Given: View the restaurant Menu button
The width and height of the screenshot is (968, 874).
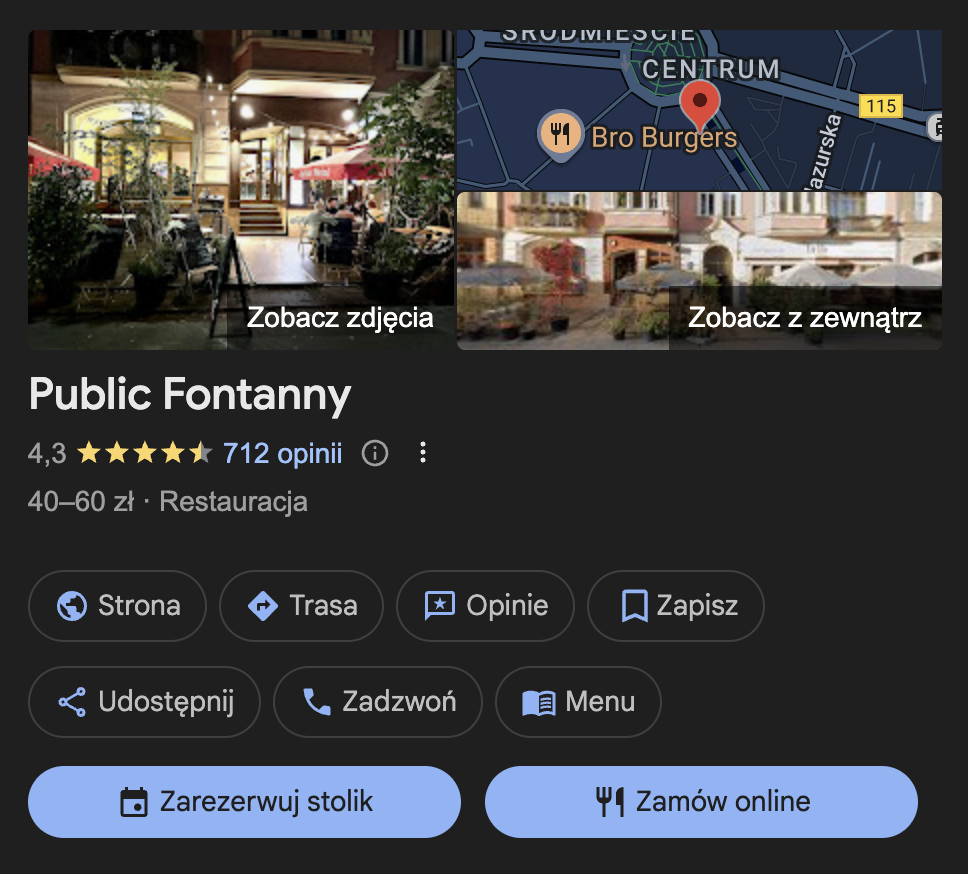Looking at the screenshot, I should (x=578, y=702).
